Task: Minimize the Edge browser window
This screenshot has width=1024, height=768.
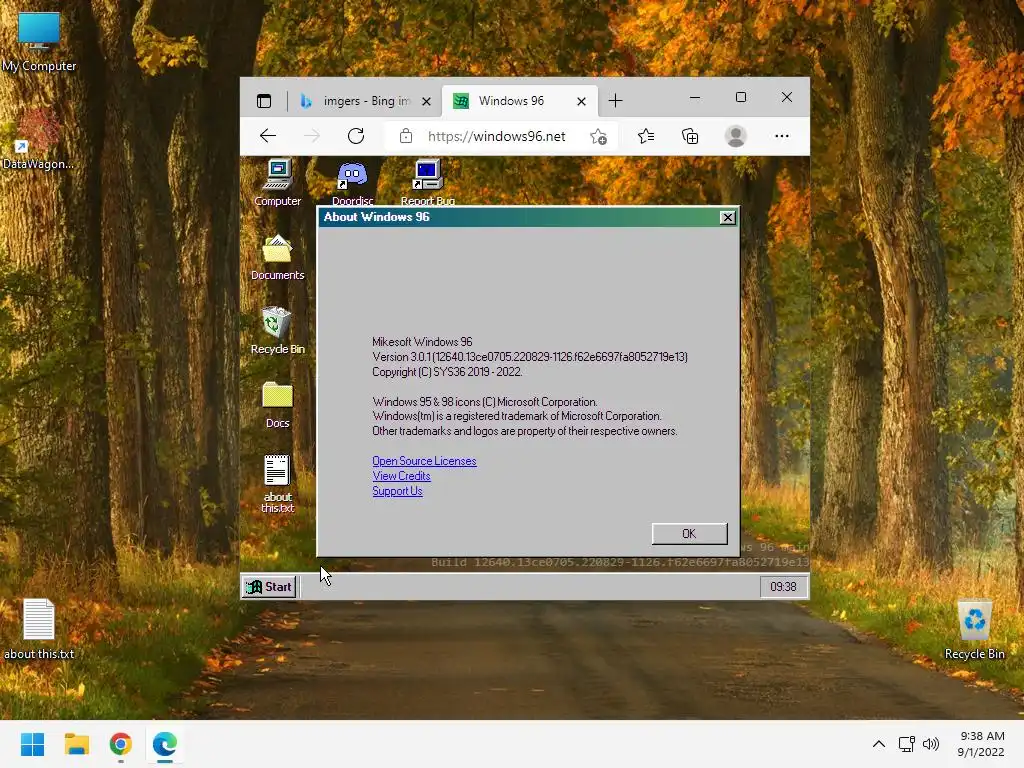Action: tap(695, 98)
